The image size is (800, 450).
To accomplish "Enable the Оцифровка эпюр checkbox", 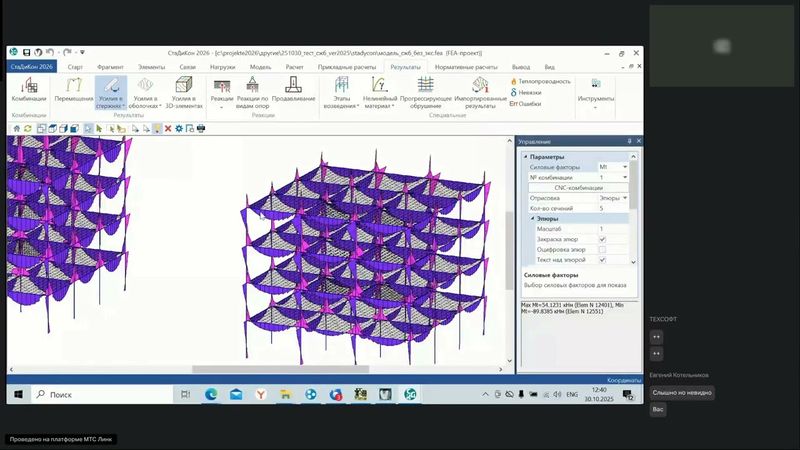I will [x=602, y=250].
